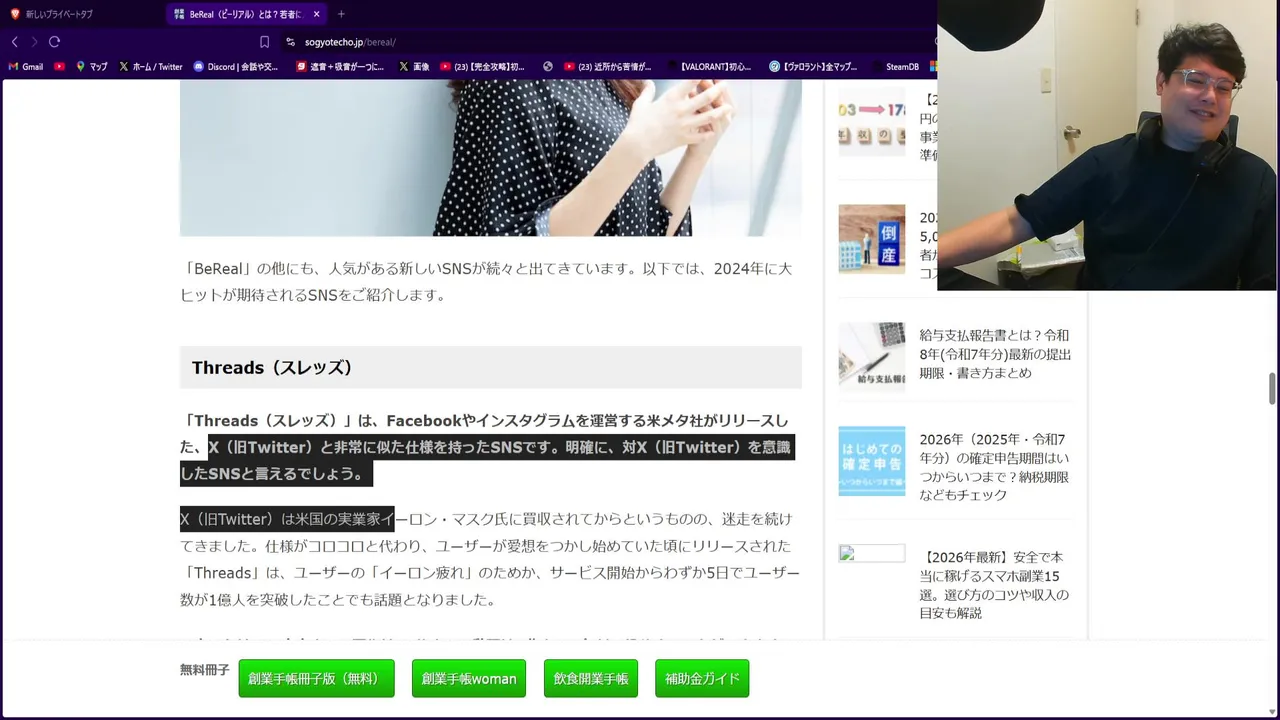Image resolution: width=1280 pixels, height=720 pixels.
Task: Open the 【ヴァロラント】全マップ... bookmark
Action: pyautogui.click(x=813, y=67)
